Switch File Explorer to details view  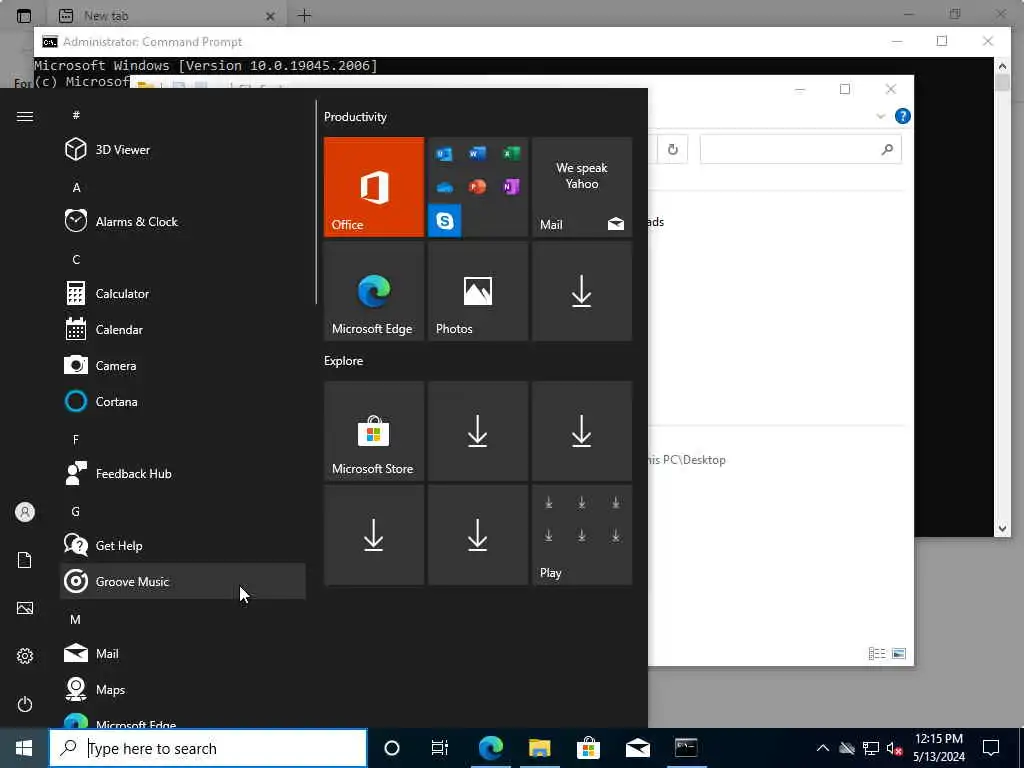pyautogui.click(x=877, y=653)
